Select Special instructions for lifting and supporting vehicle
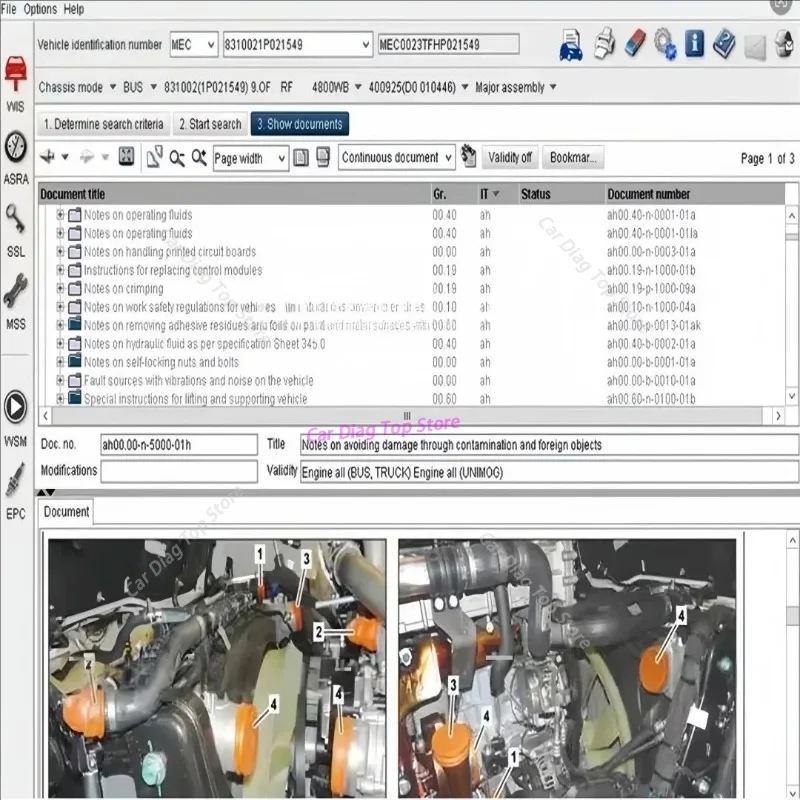The width and height of the screenshot is (800, 800). click(x=195, y=398)
